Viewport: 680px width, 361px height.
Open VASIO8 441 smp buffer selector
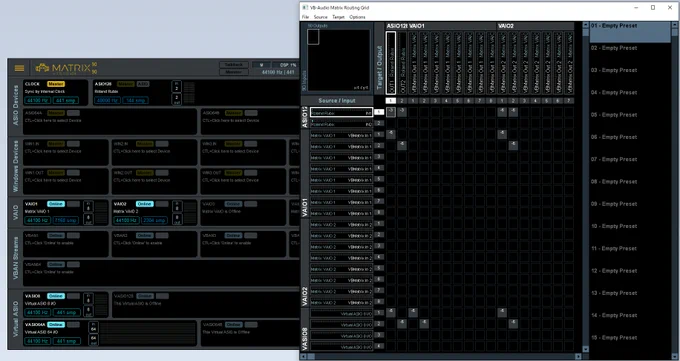(66, 312)
